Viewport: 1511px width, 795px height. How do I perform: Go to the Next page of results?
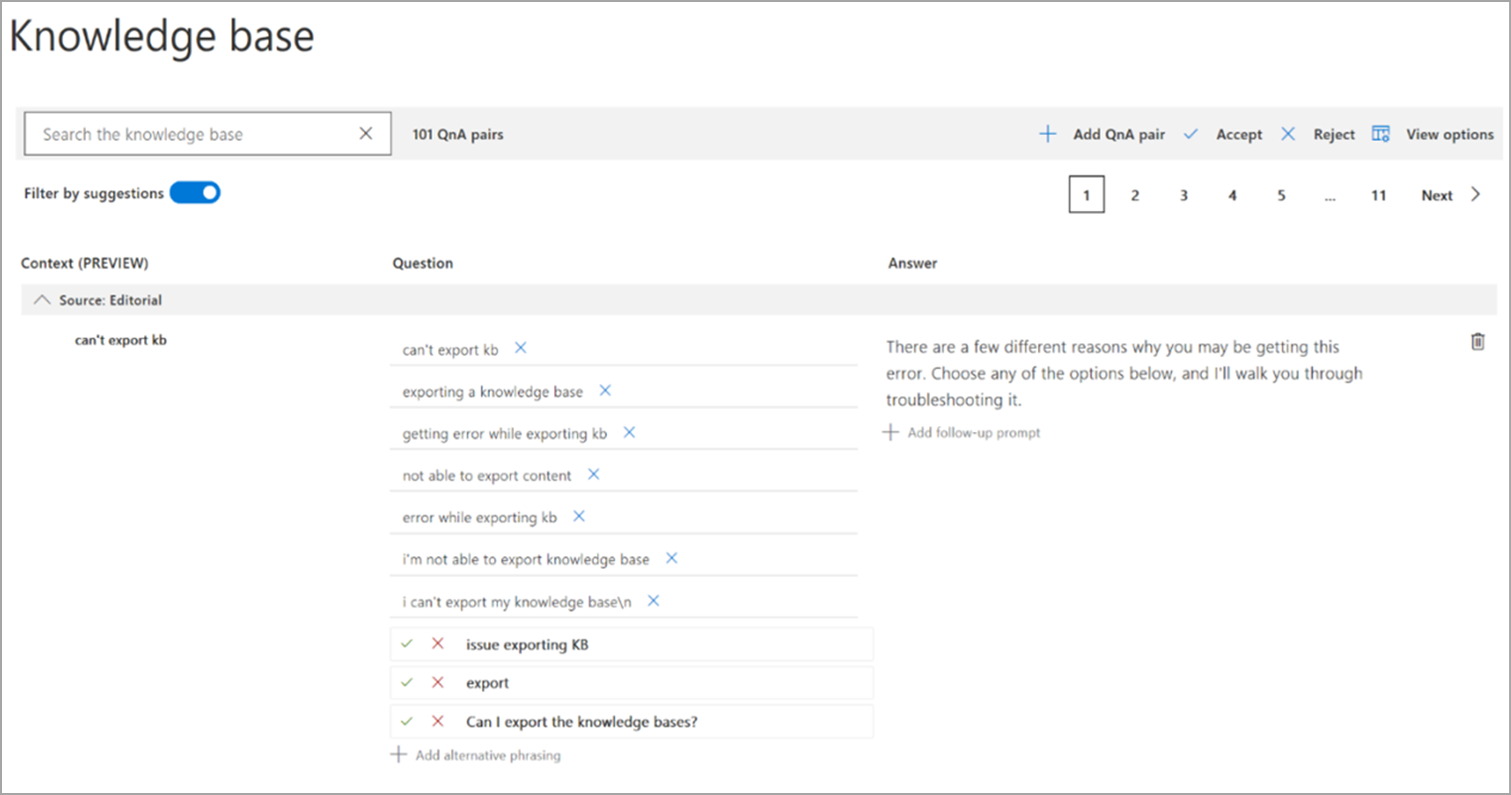coord(1449,196)
